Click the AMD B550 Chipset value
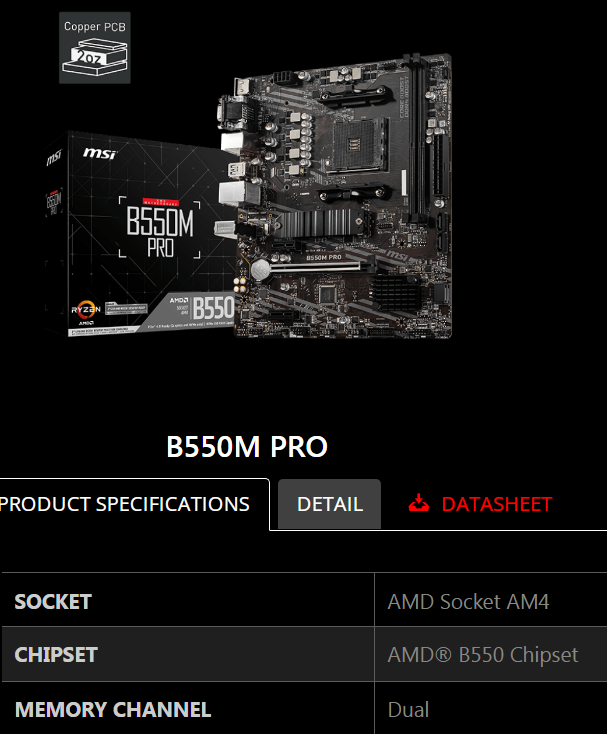 pyautogui.click(x=483, y=654)
